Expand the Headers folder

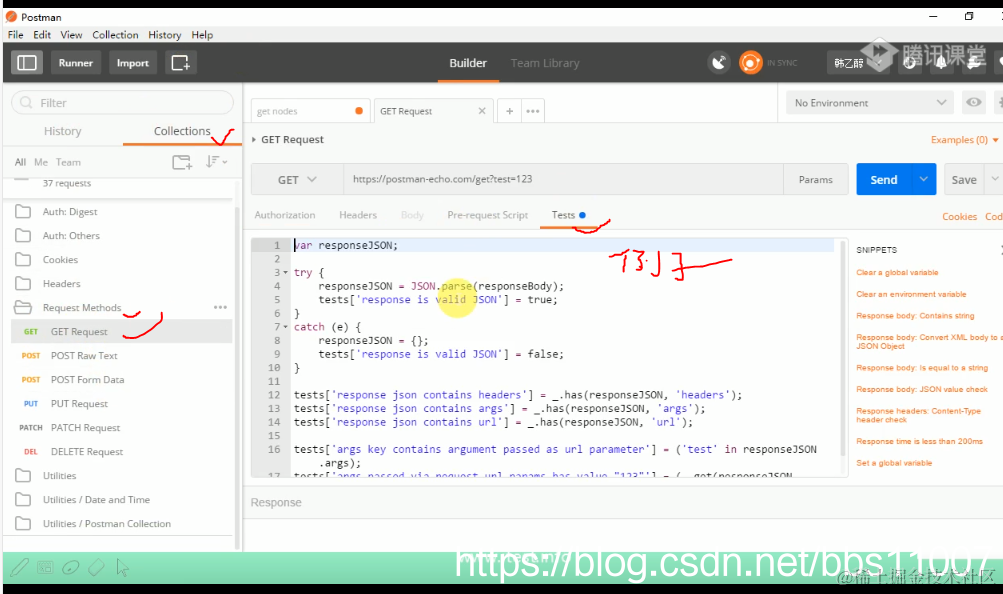tap(23, 283)
